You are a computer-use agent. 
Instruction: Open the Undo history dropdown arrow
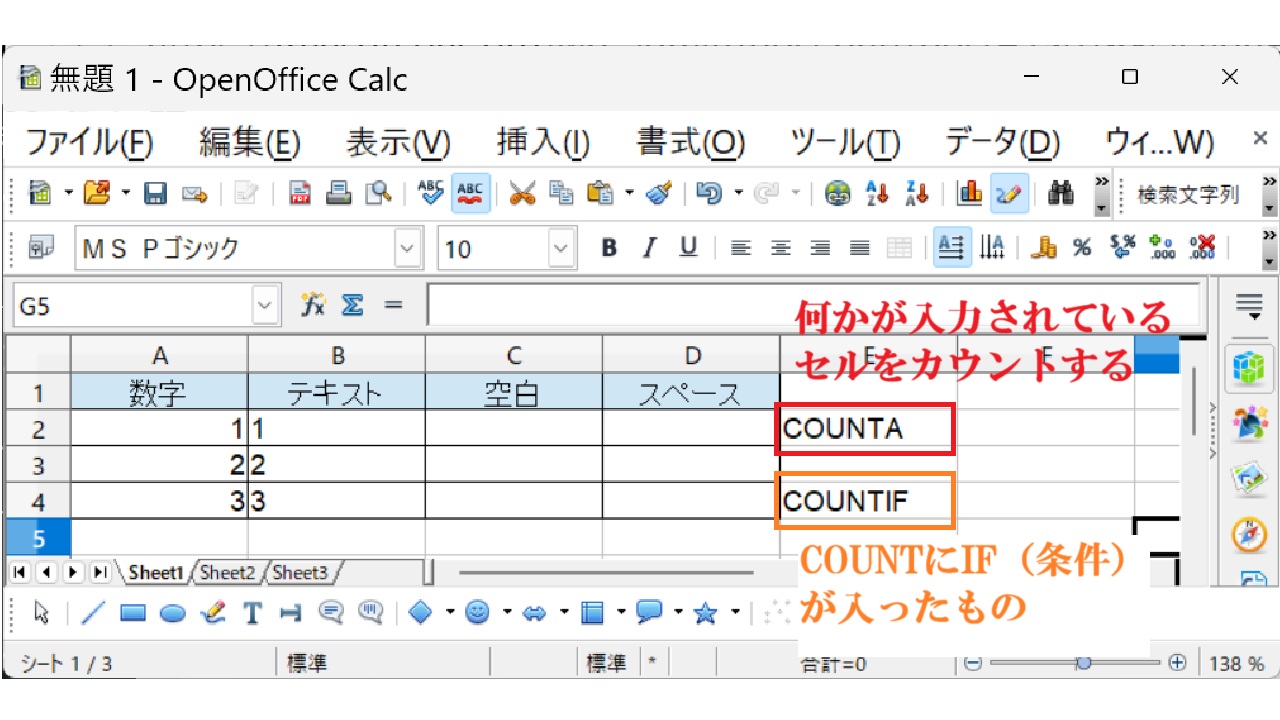[738, 193]
